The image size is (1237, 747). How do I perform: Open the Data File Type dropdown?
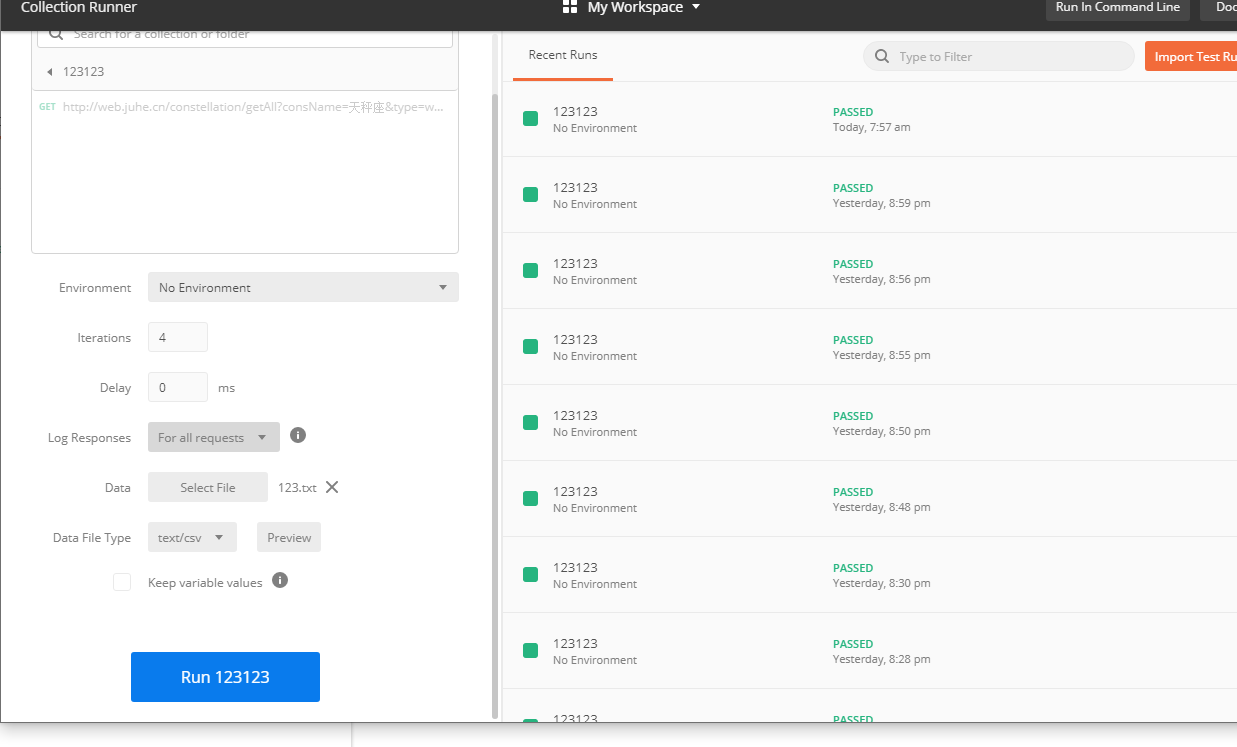(192, 538)
